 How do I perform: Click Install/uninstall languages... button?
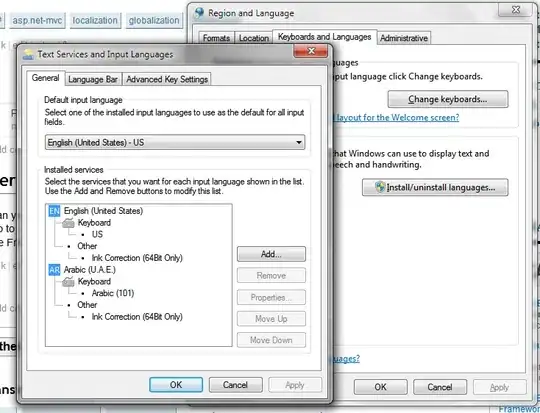(435, 187)
